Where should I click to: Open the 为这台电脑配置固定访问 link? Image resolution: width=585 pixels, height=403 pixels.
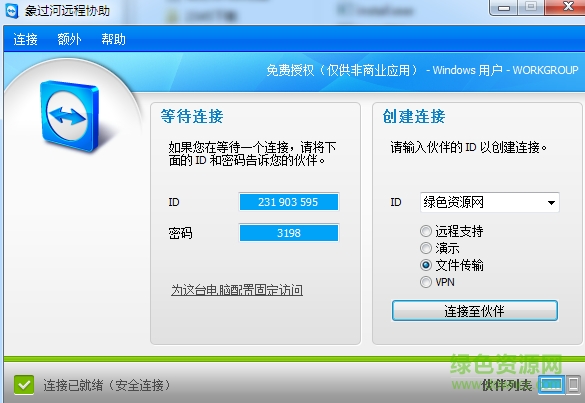pos(237,290)
